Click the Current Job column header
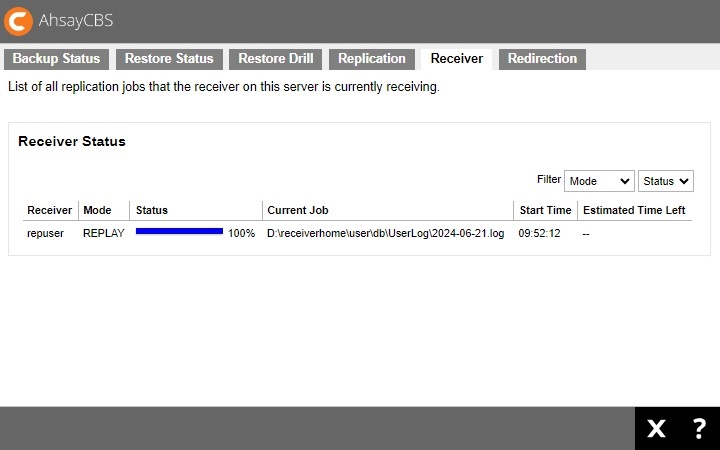720x450 pixels. [297, 210]
